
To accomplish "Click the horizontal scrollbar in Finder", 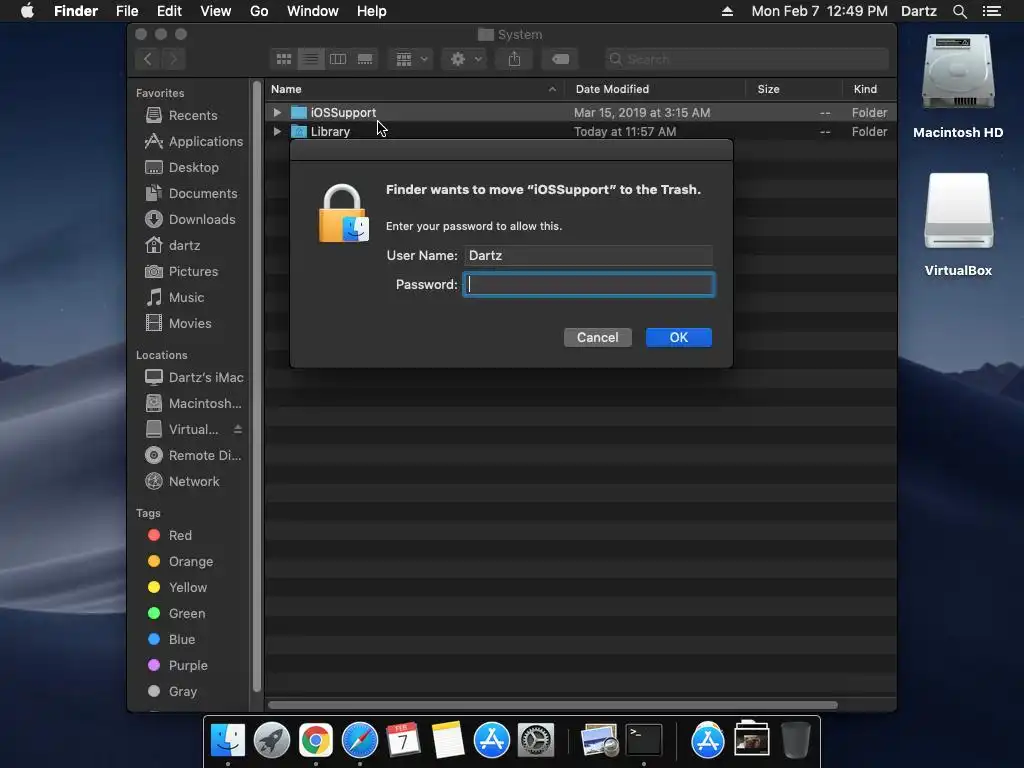I will [x=552, y=705].
